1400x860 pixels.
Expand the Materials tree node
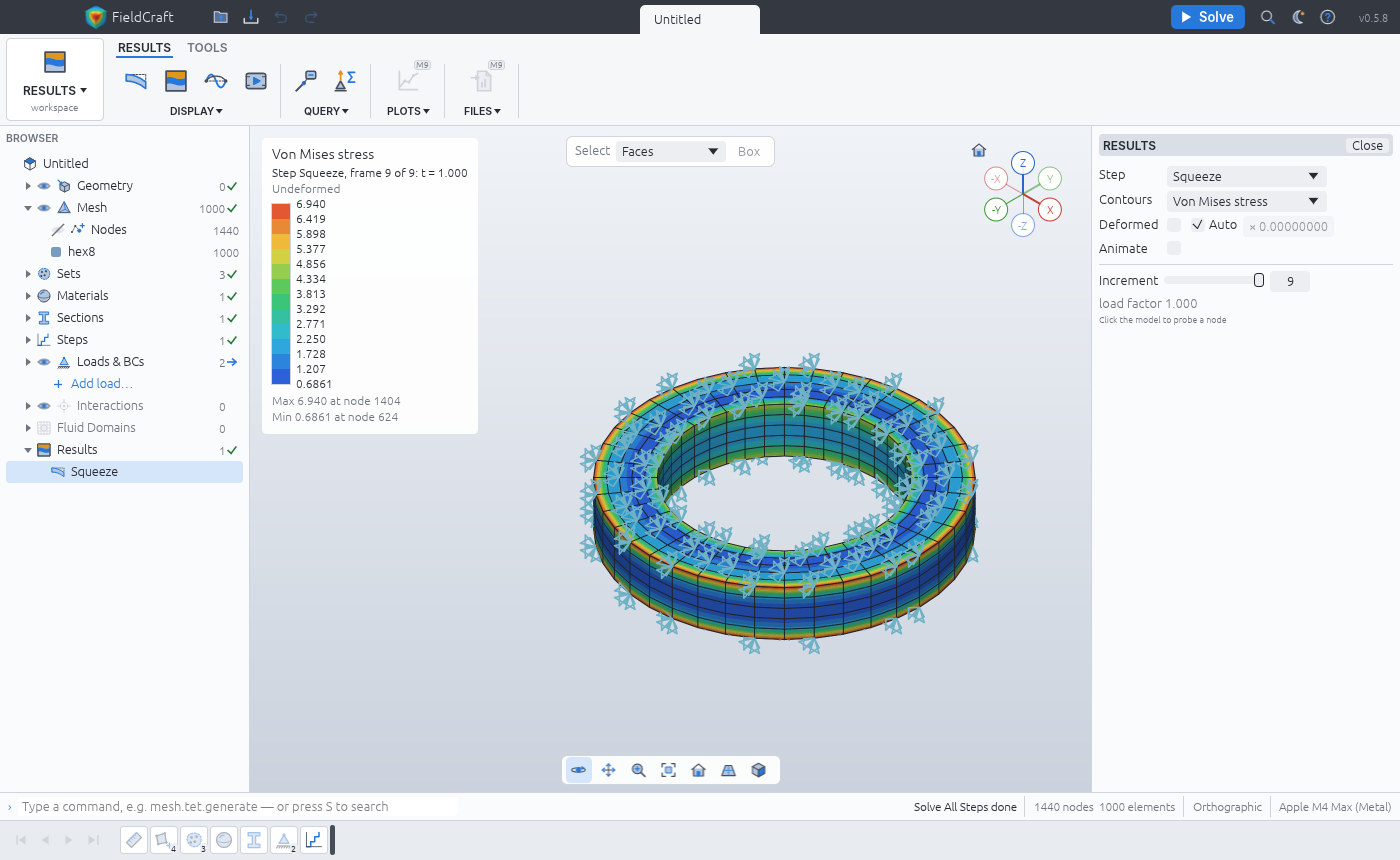tap(29, 296)
